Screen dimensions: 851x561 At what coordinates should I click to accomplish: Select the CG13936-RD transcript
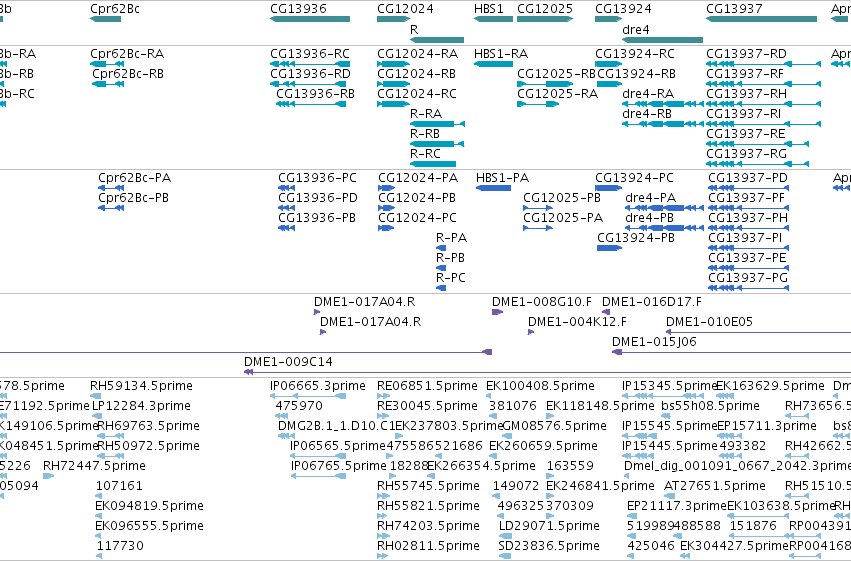pyautogui.click(x=308, y=84)
